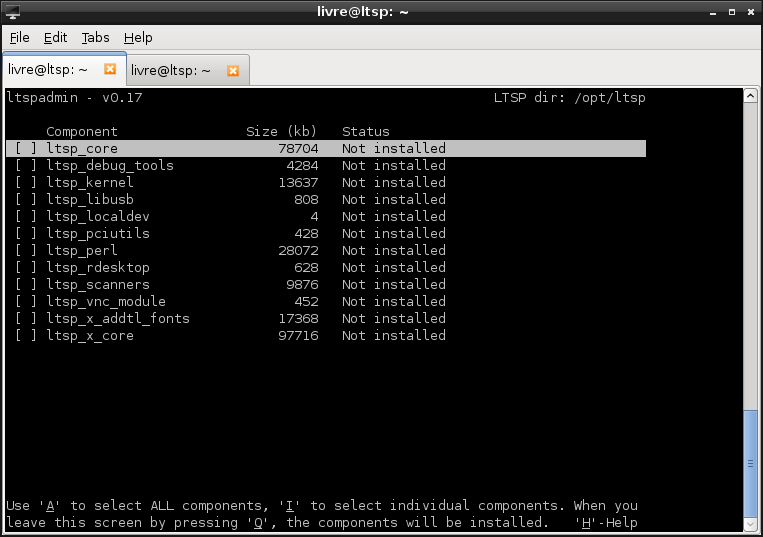Viewport: 763px width, 537px height.
Task: Click the window title 'livre@ltsp: ~'
Action: pyautogui.click(x=363, y=12)
